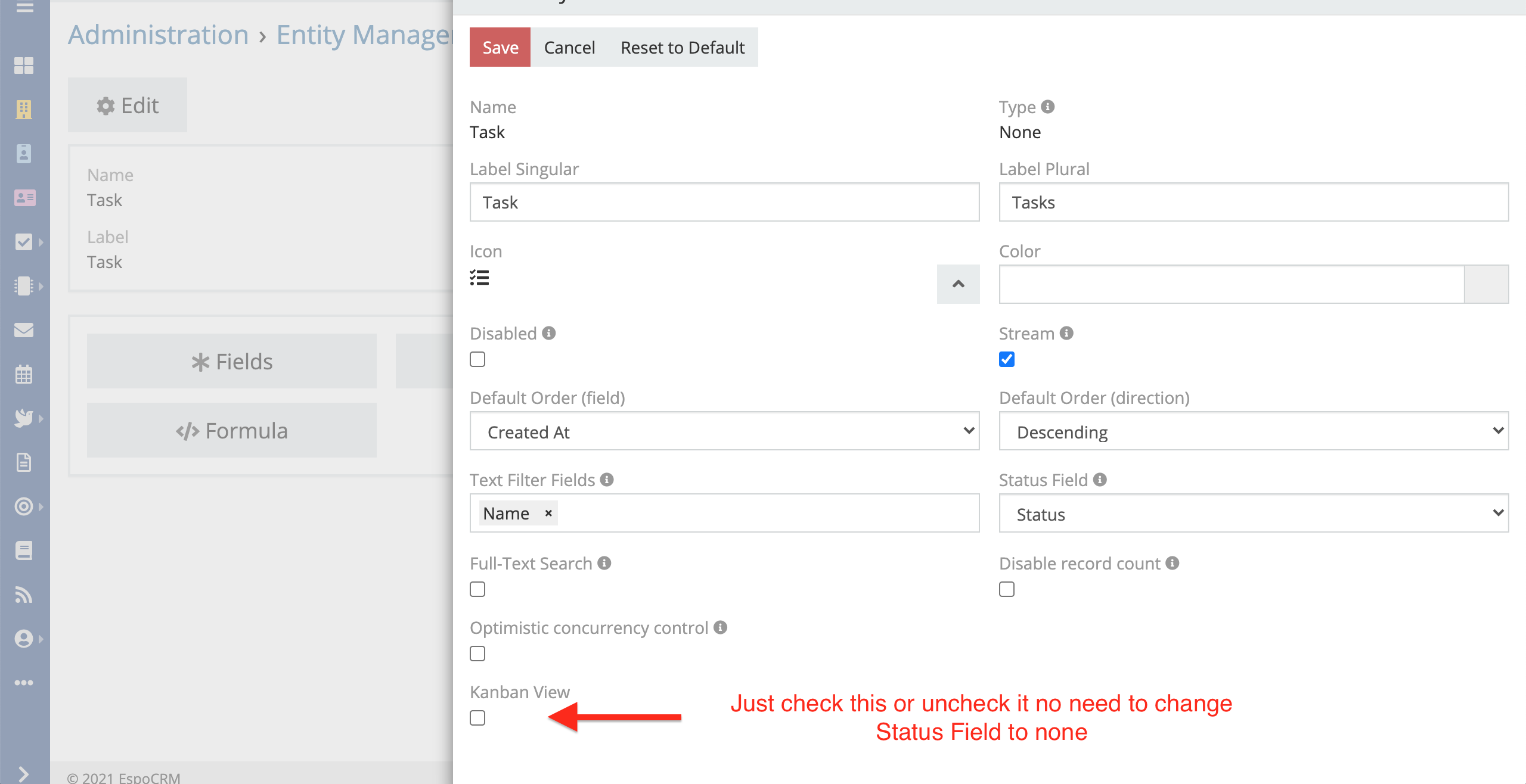Screen dimensions: 1526x784
Task: Click the Color picker swatch box
Action: pyautogui.click(x=1486, y=284)
